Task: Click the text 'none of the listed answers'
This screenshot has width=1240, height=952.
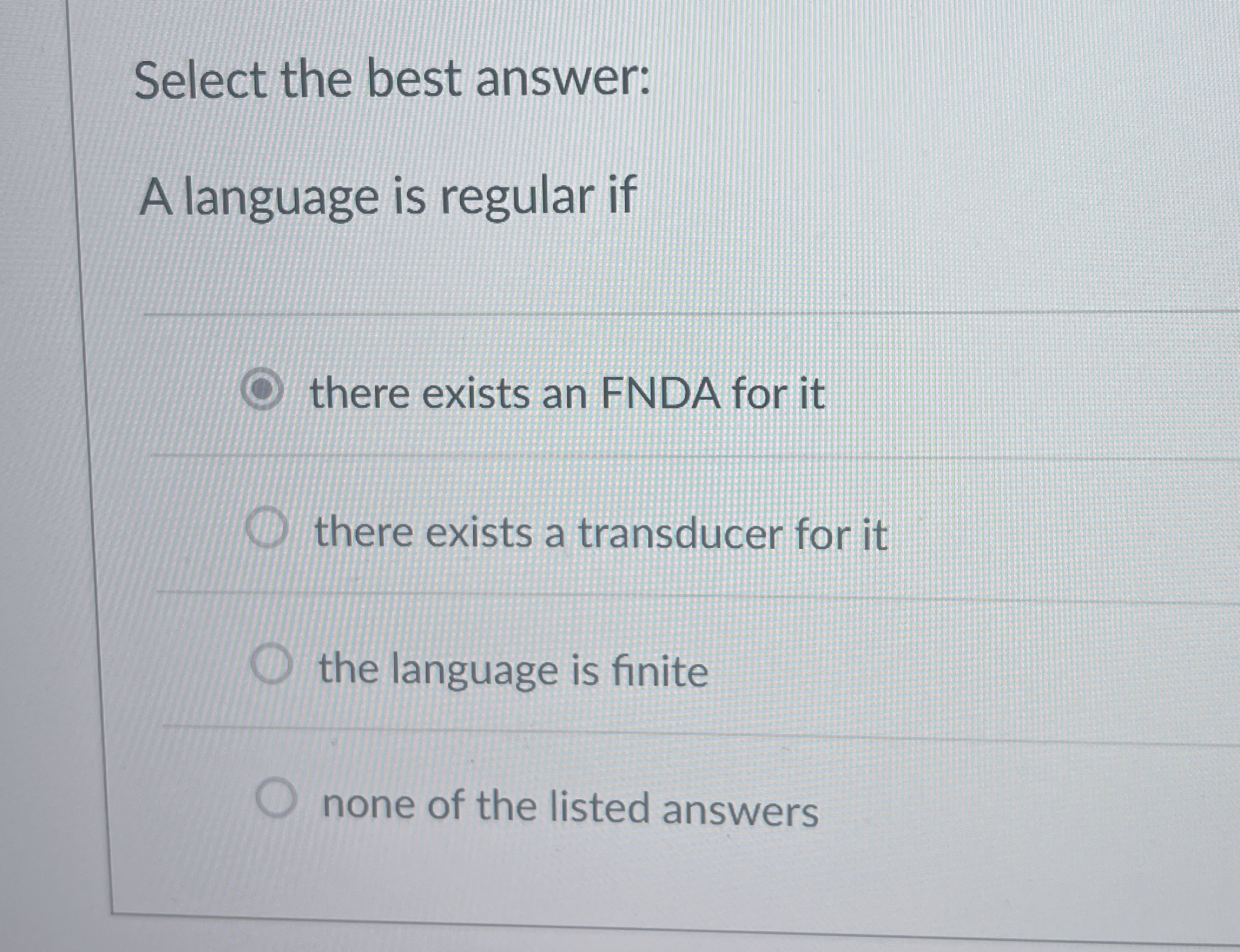Action: pos(569,802)
